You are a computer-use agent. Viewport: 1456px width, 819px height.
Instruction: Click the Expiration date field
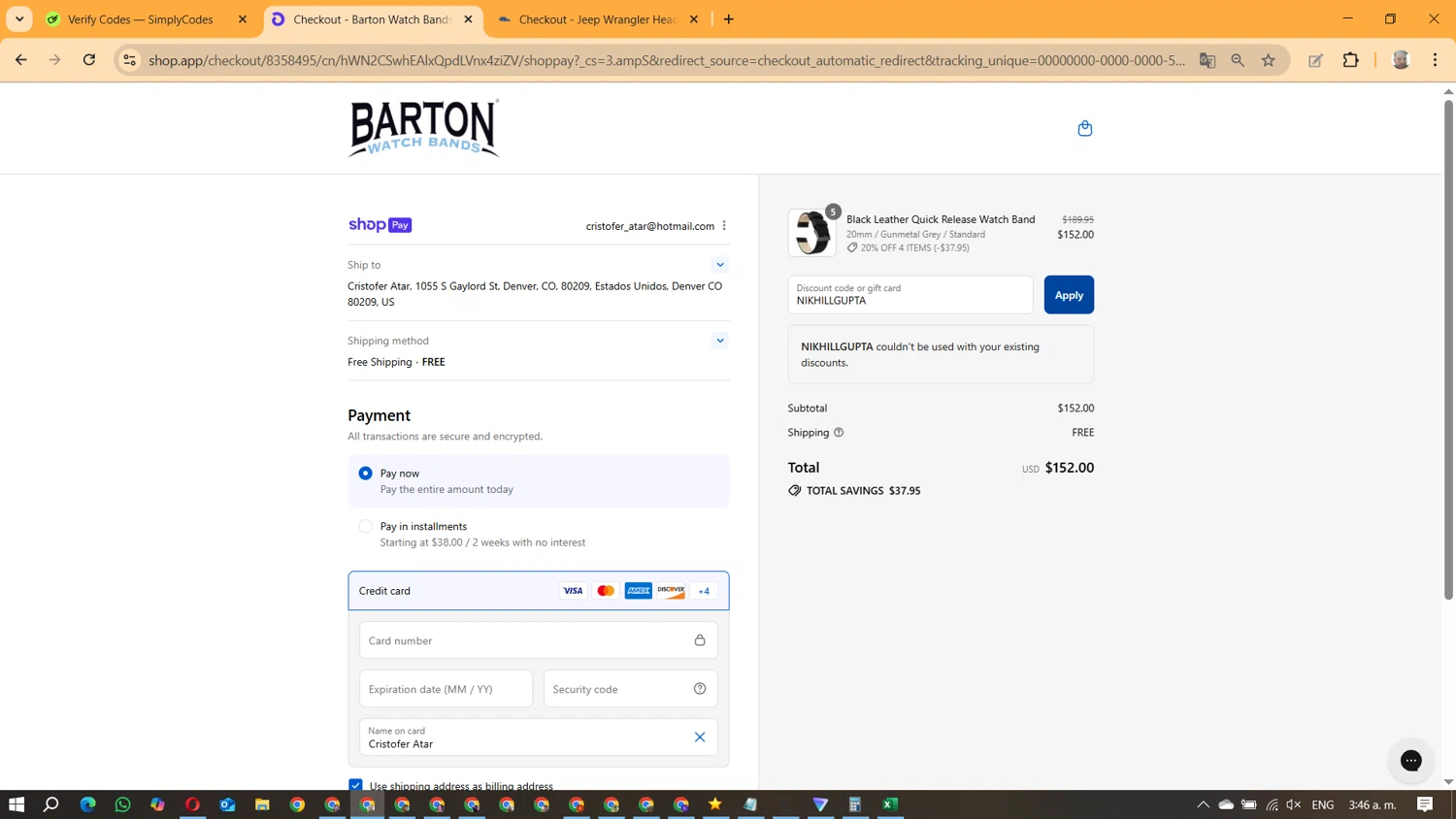tap(447, 689)
